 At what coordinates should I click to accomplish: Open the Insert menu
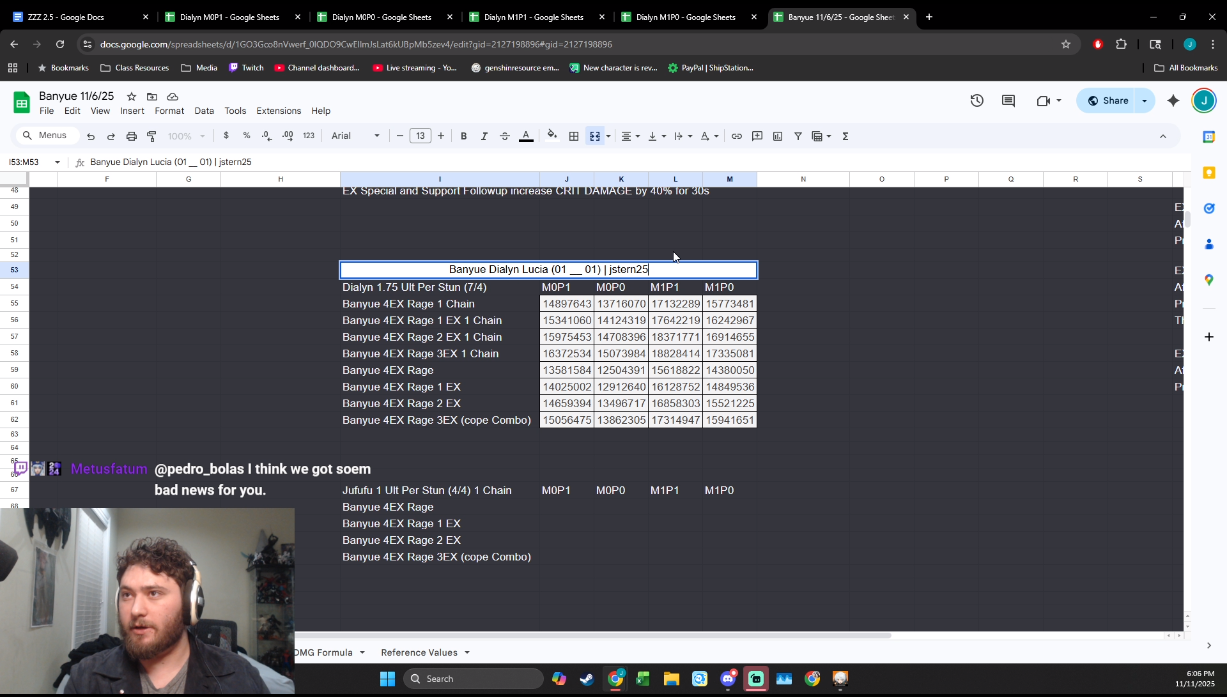[x=132, y=111]
